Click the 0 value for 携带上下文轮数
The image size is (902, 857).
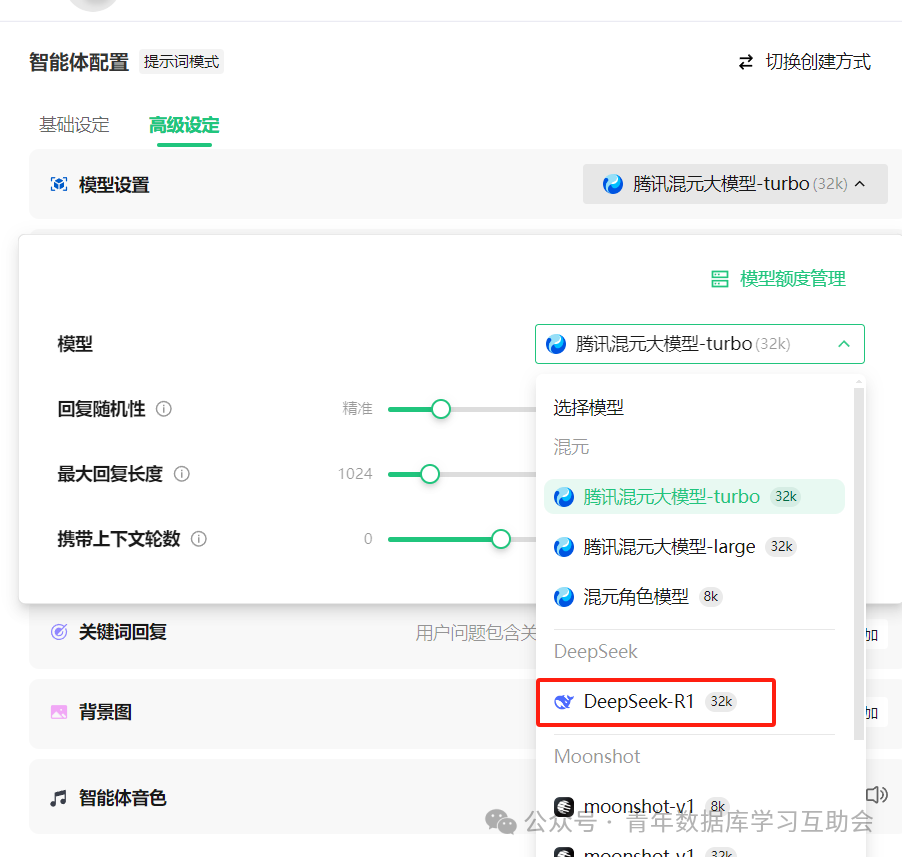[368, 539]
